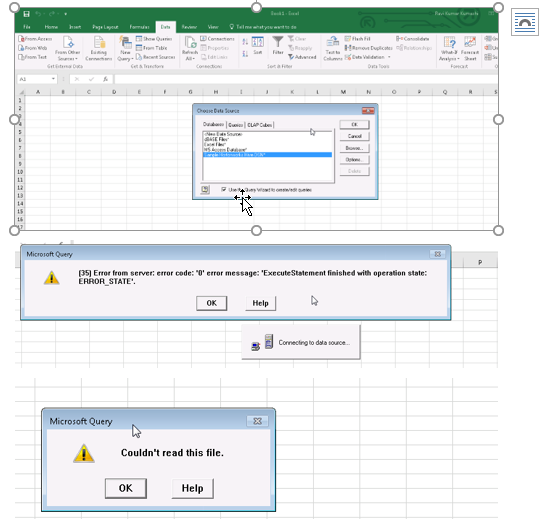Click in the Excel formula bar
Viewport: 559px width, 519px height.
306,79
